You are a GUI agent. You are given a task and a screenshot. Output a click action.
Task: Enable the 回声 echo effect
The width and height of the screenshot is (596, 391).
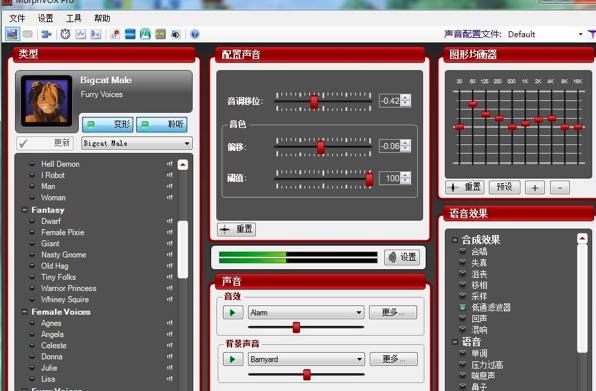coord(463,318)
